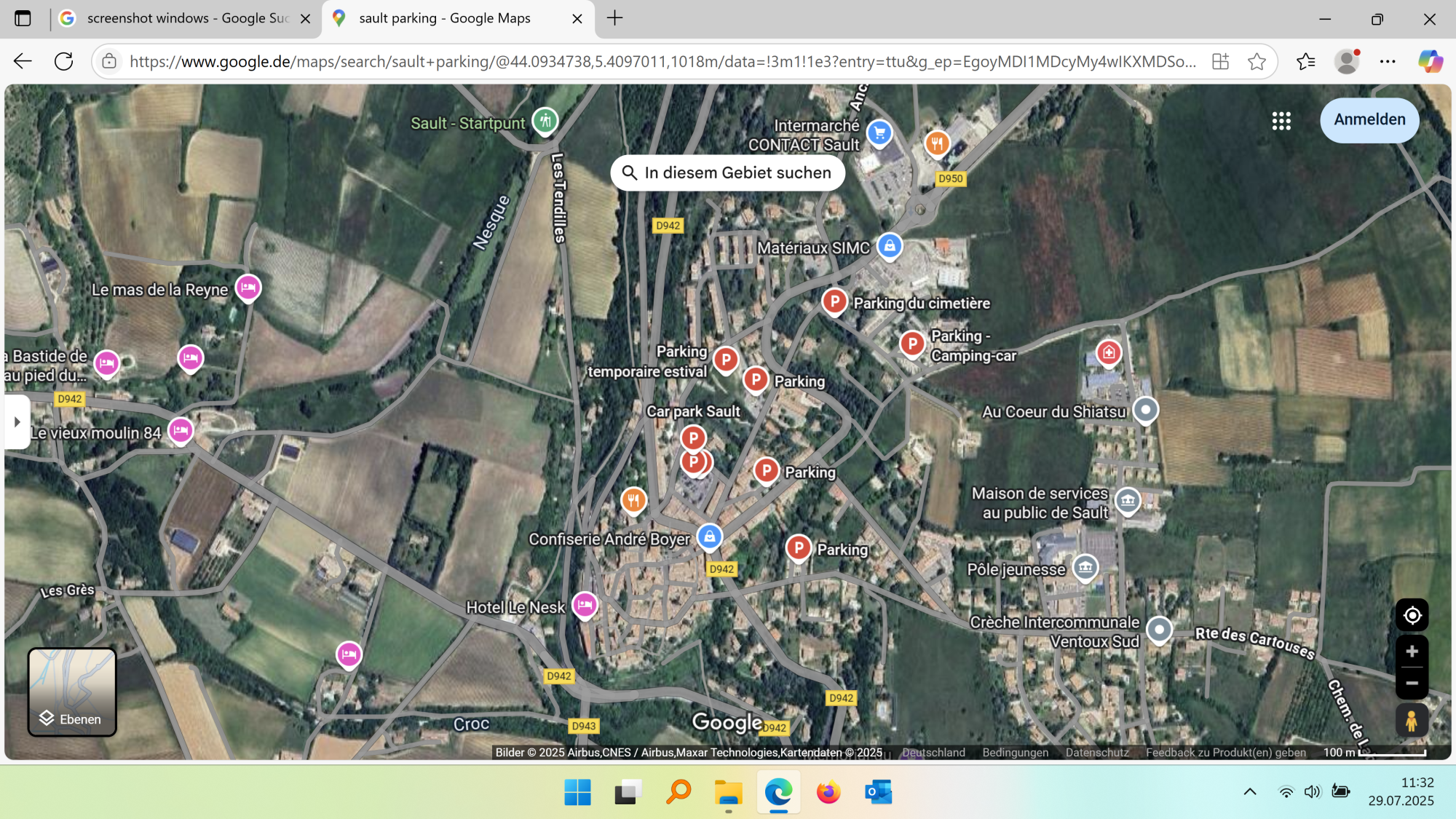Center map on my location

pos(1412,616)
